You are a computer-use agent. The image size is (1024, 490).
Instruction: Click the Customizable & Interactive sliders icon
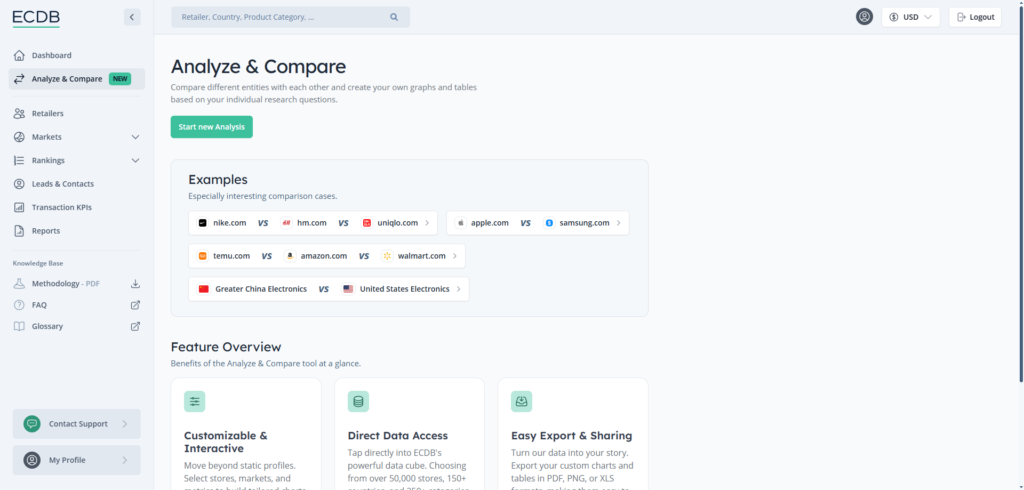pos(195,401)
